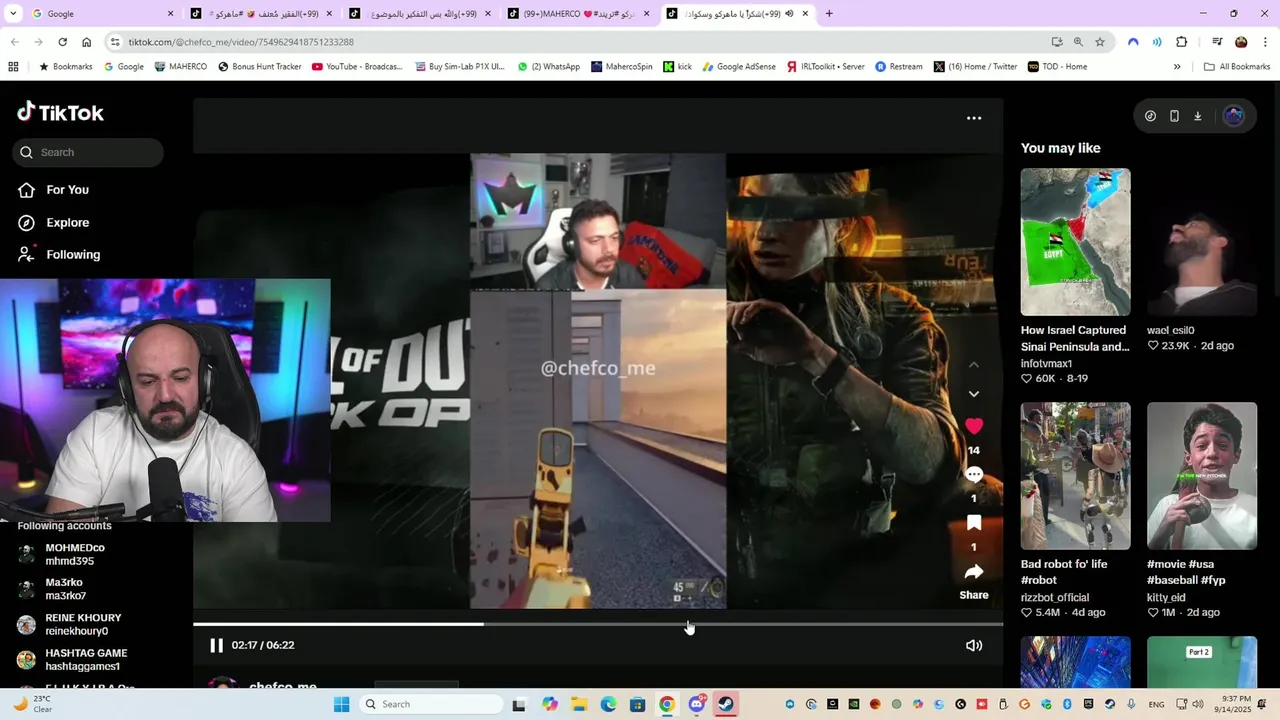Switch to the (99+)MAHERCO TikTok tab
Screen dimensions: 1280x720
[578, 14]
